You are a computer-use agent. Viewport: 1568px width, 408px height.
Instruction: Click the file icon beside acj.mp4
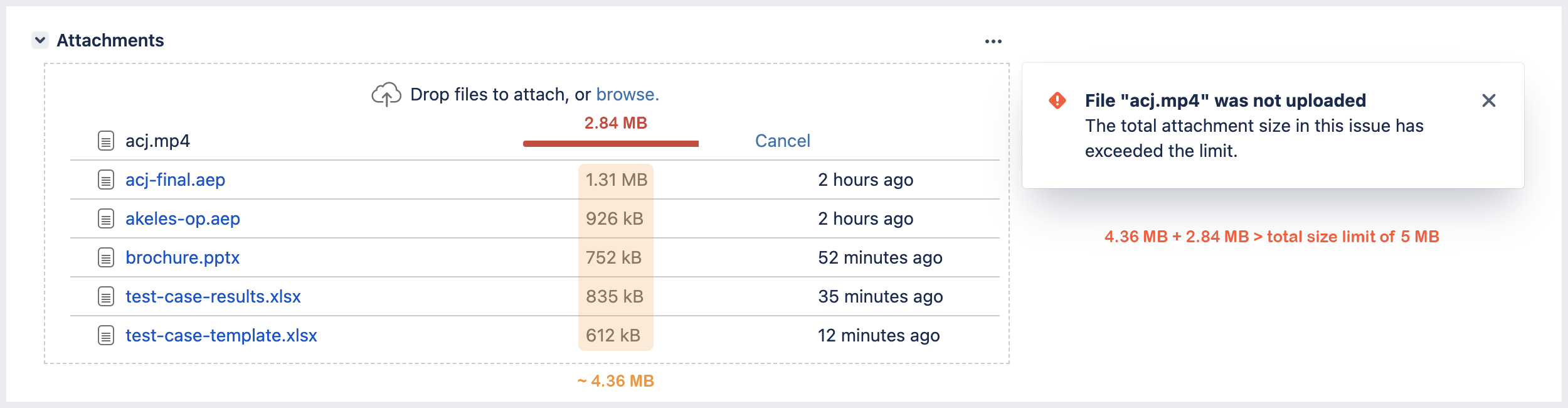pos(105,141)
